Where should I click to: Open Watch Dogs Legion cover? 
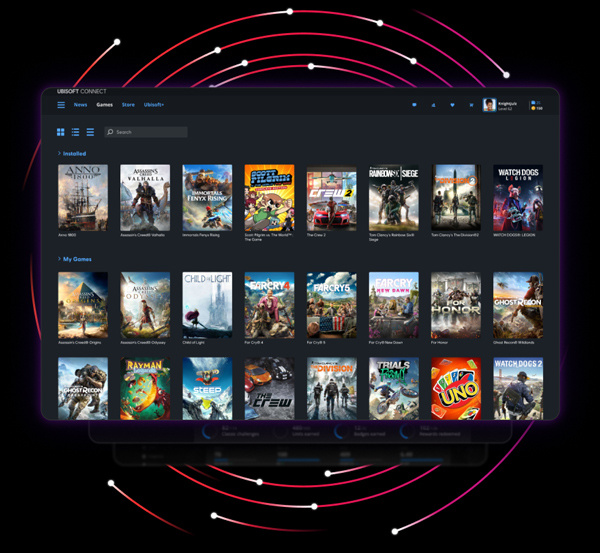pos(518,197)
